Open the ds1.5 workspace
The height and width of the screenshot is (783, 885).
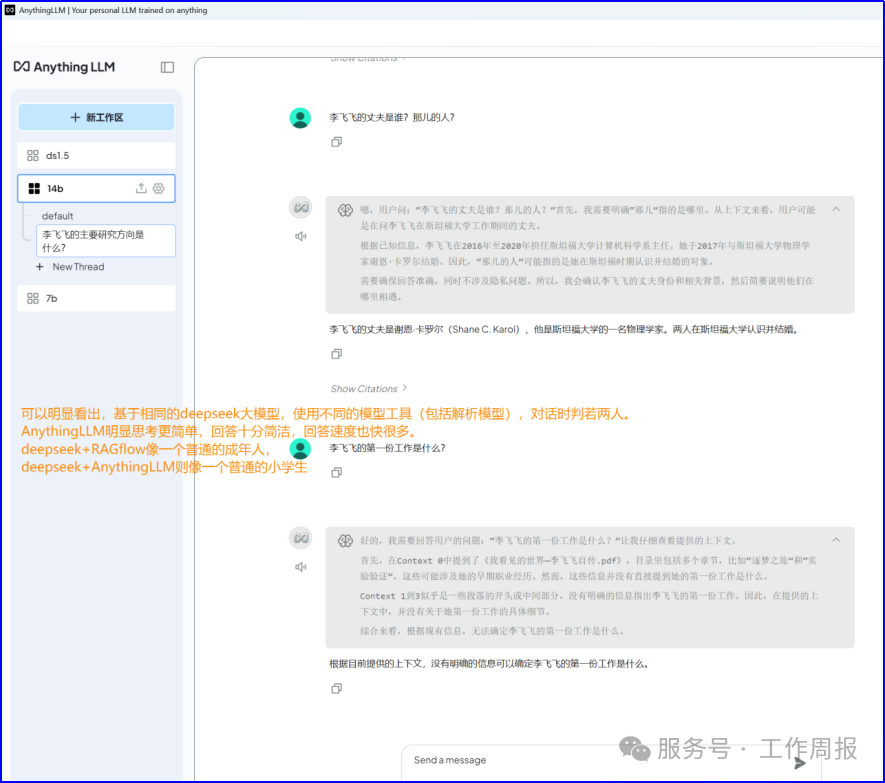coord(97,155)
